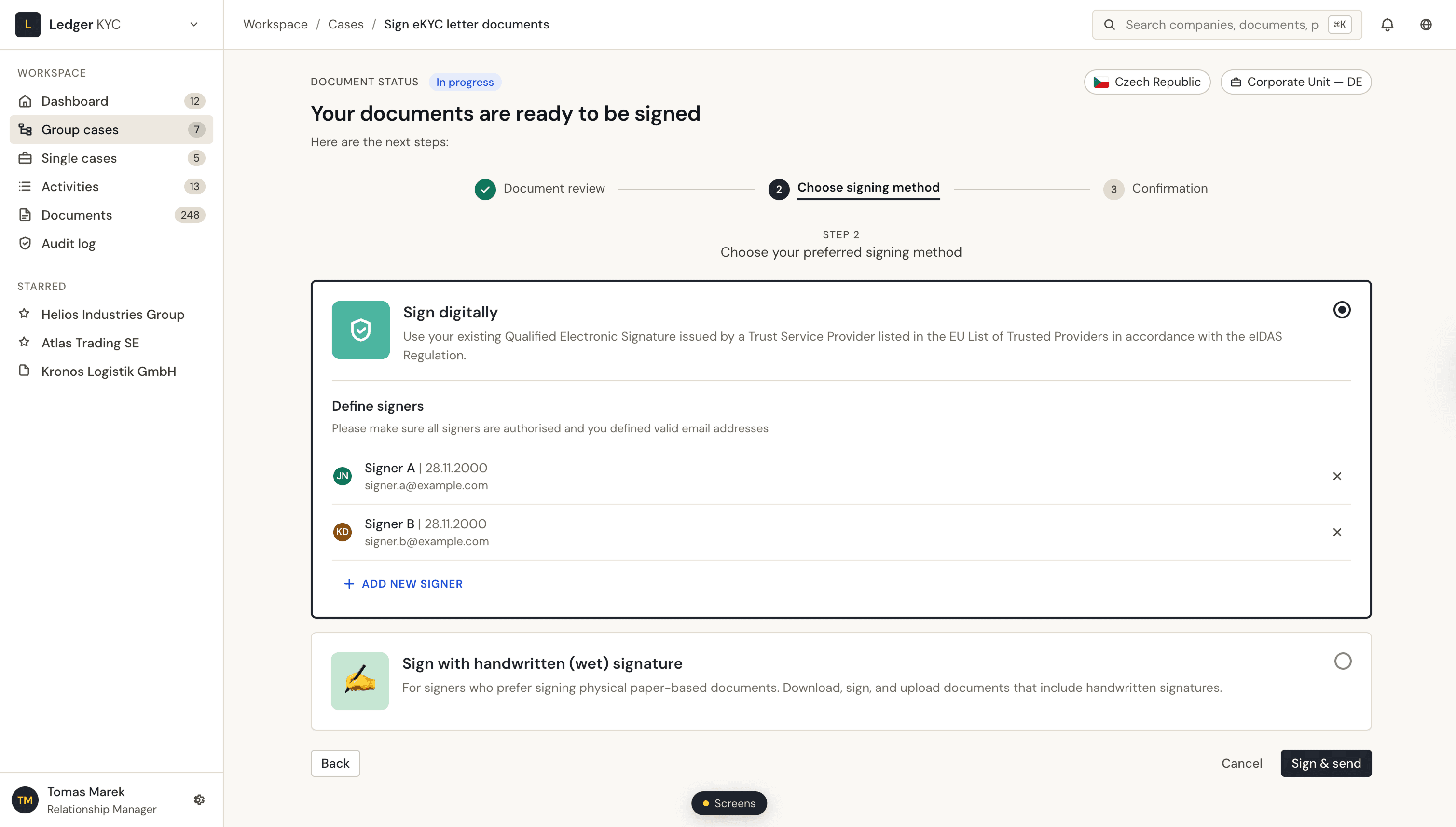Open the Czech Republic country selector
This screenshot has height=827, width=1456.
click(1146, 82)
